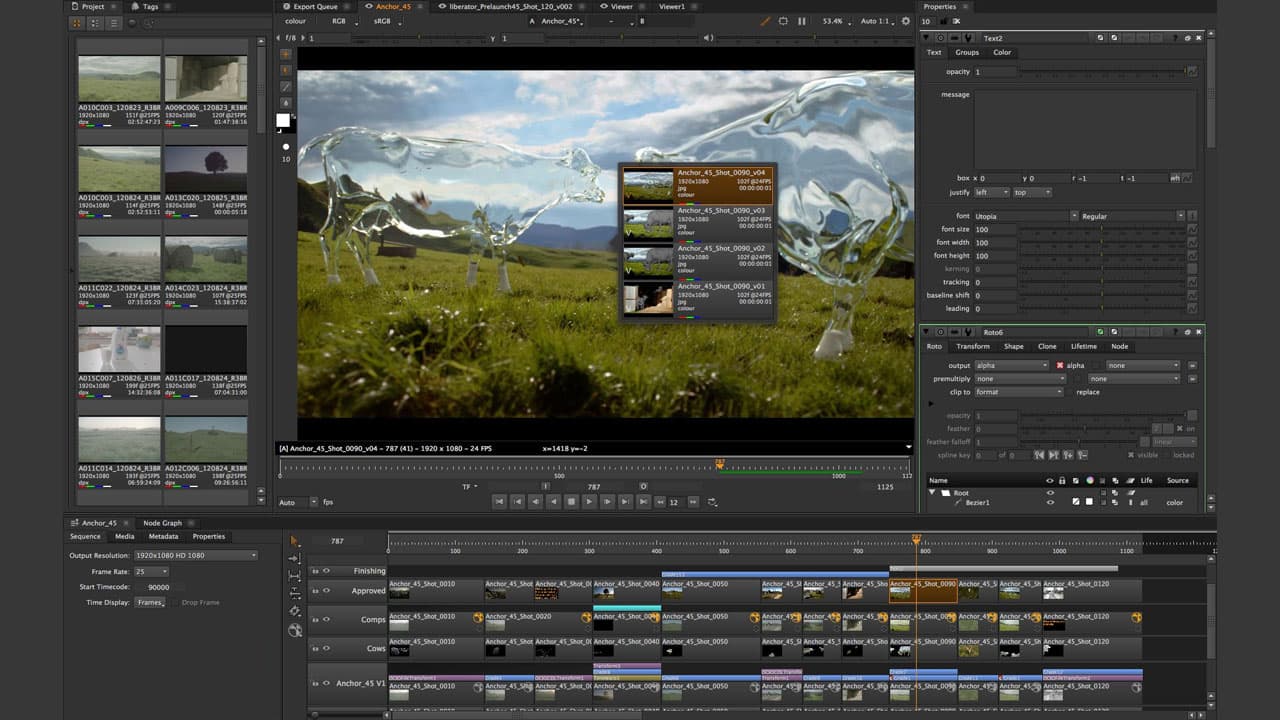Select the Retime tool icon in timeline toolbar

(296, 609)
